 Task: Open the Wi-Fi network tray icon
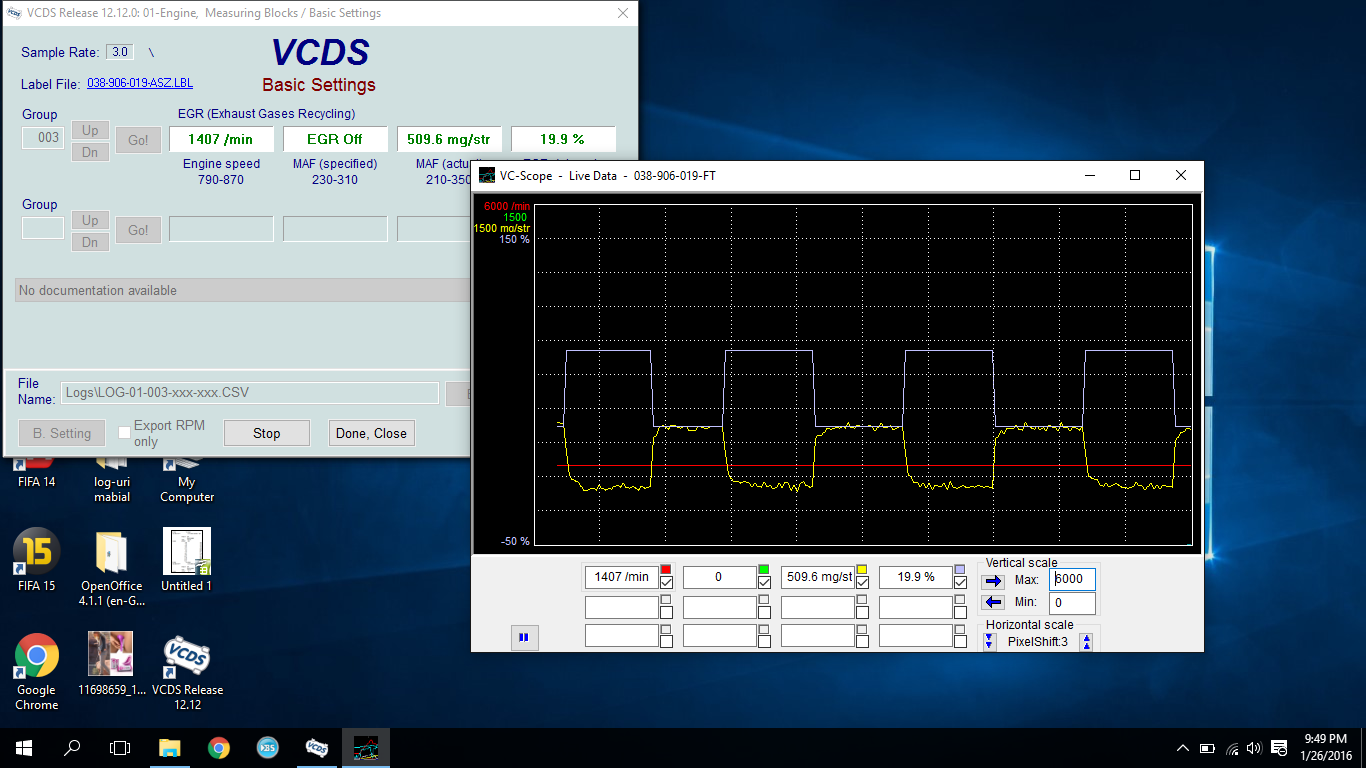[1232, 748]
